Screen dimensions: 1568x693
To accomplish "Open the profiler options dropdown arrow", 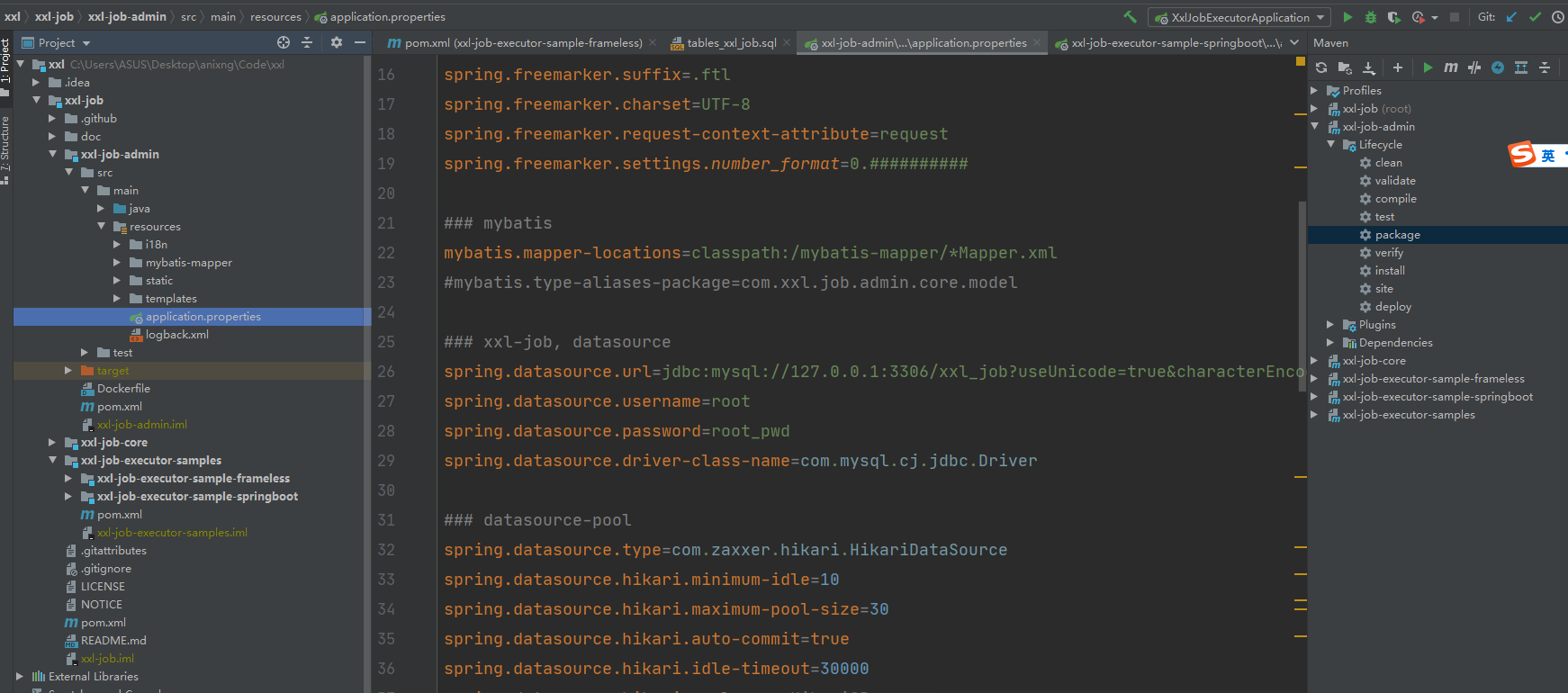I will click(1435, 17).
